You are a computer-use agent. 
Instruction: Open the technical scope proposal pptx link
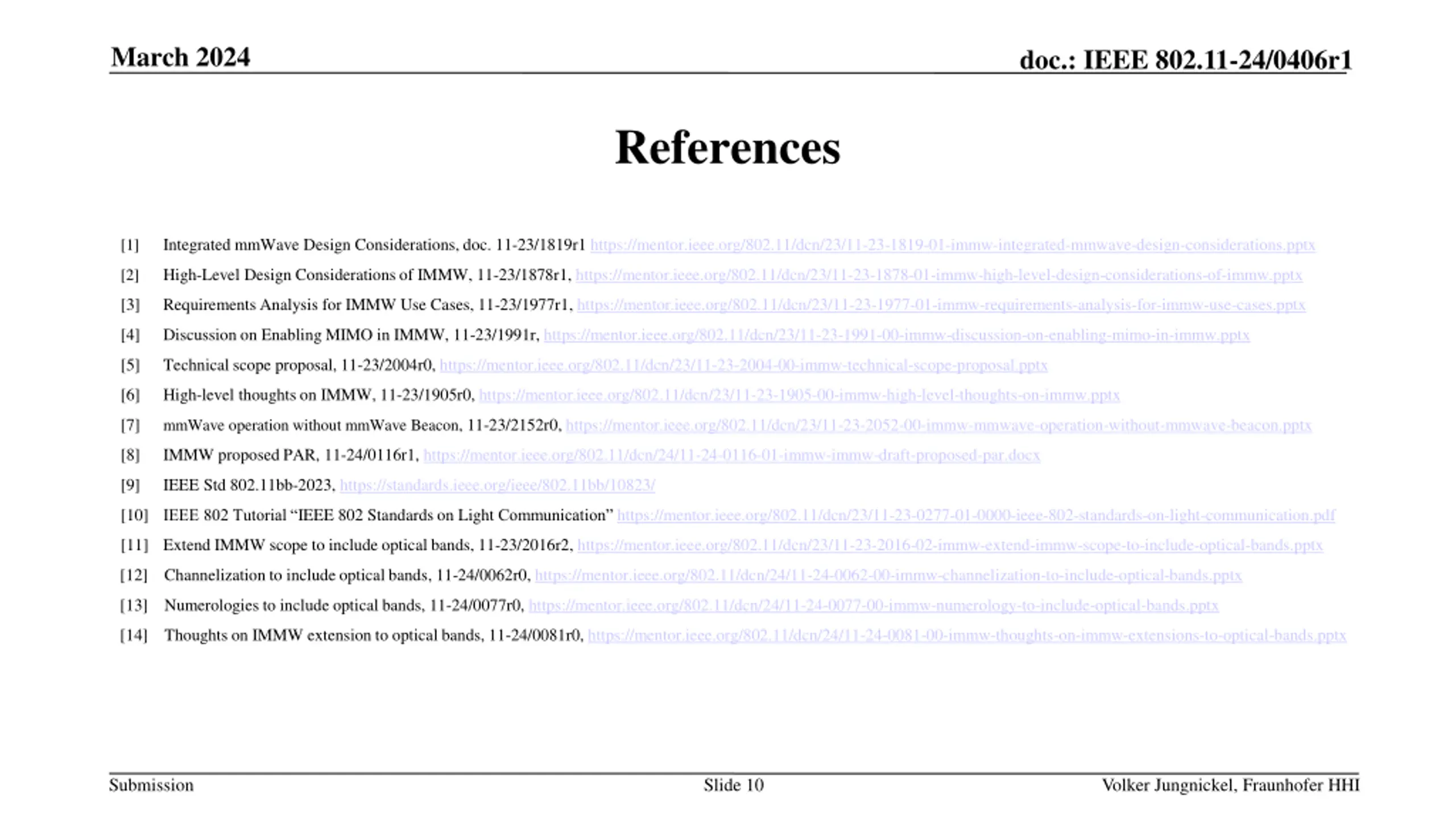744,365
